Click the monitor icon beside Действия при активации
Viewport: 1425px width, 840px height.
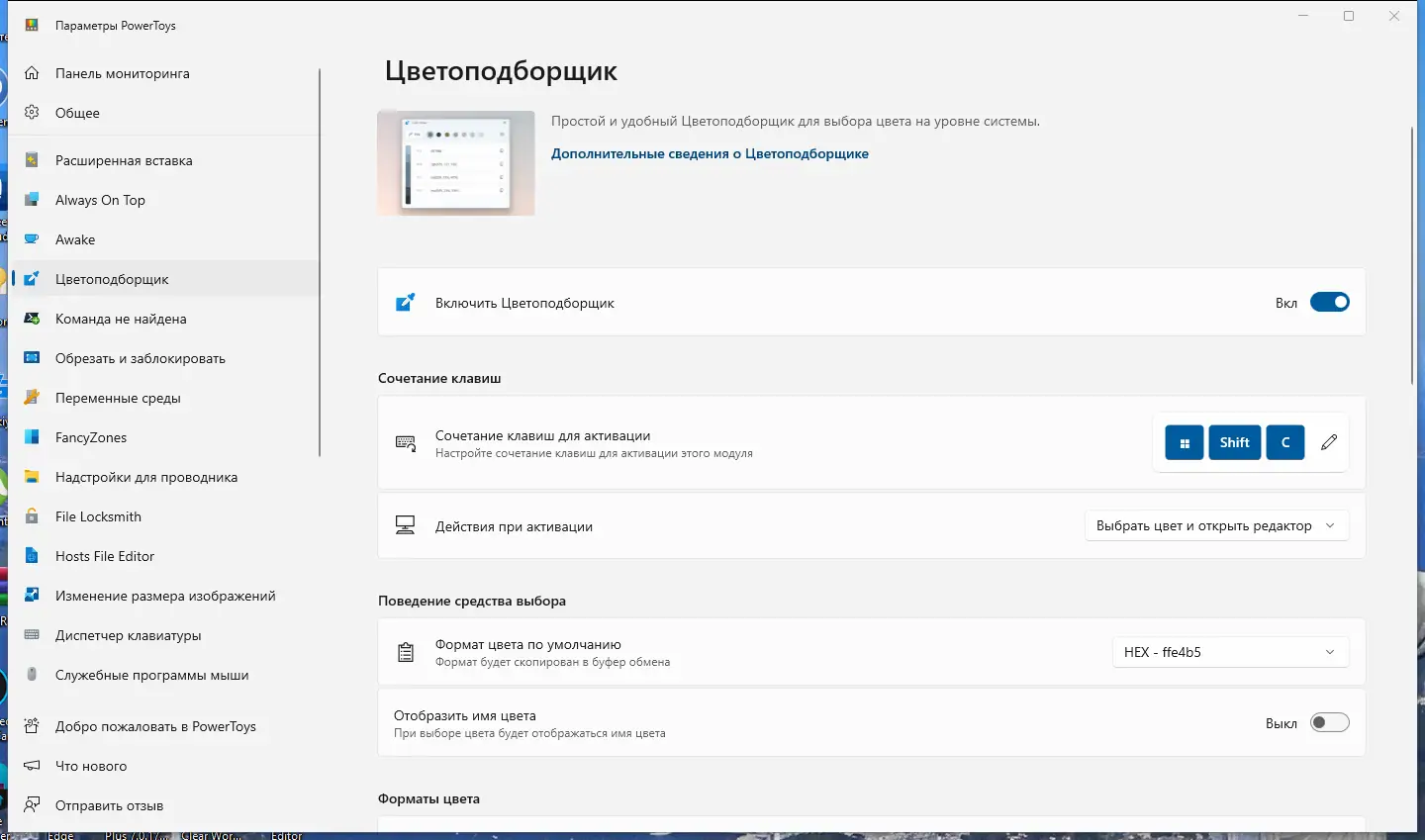click(x=406, y=525)
